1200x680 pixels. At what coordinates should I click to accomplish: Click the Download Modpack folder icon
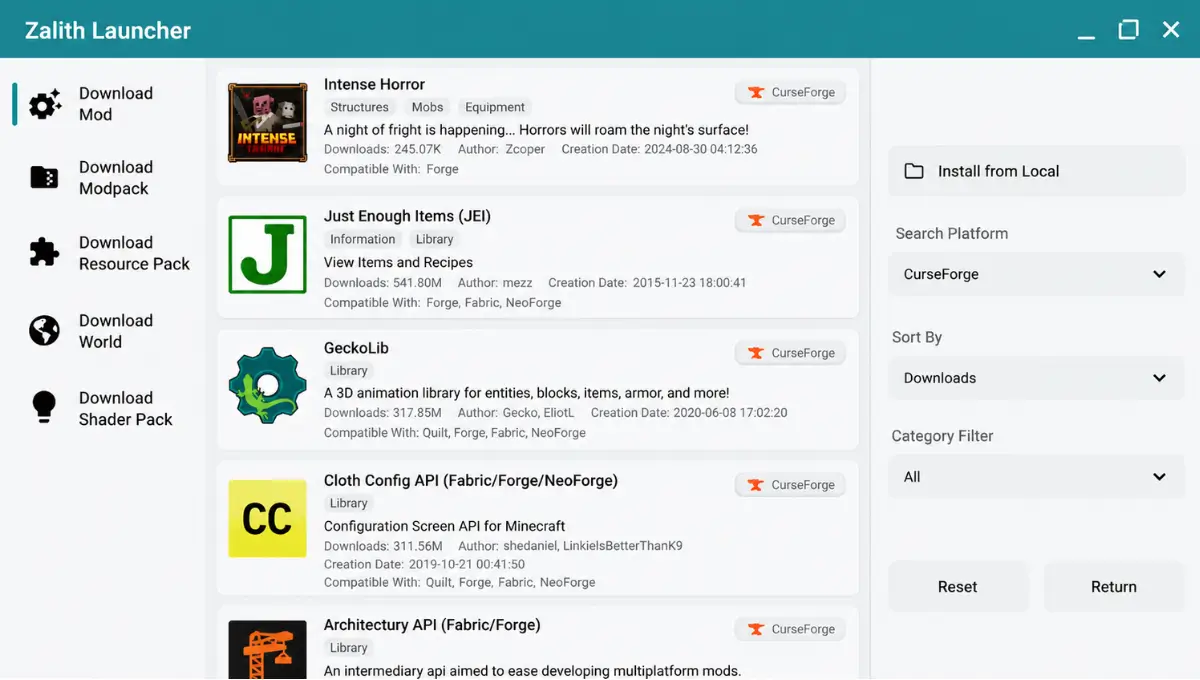[x=44, y=178]
